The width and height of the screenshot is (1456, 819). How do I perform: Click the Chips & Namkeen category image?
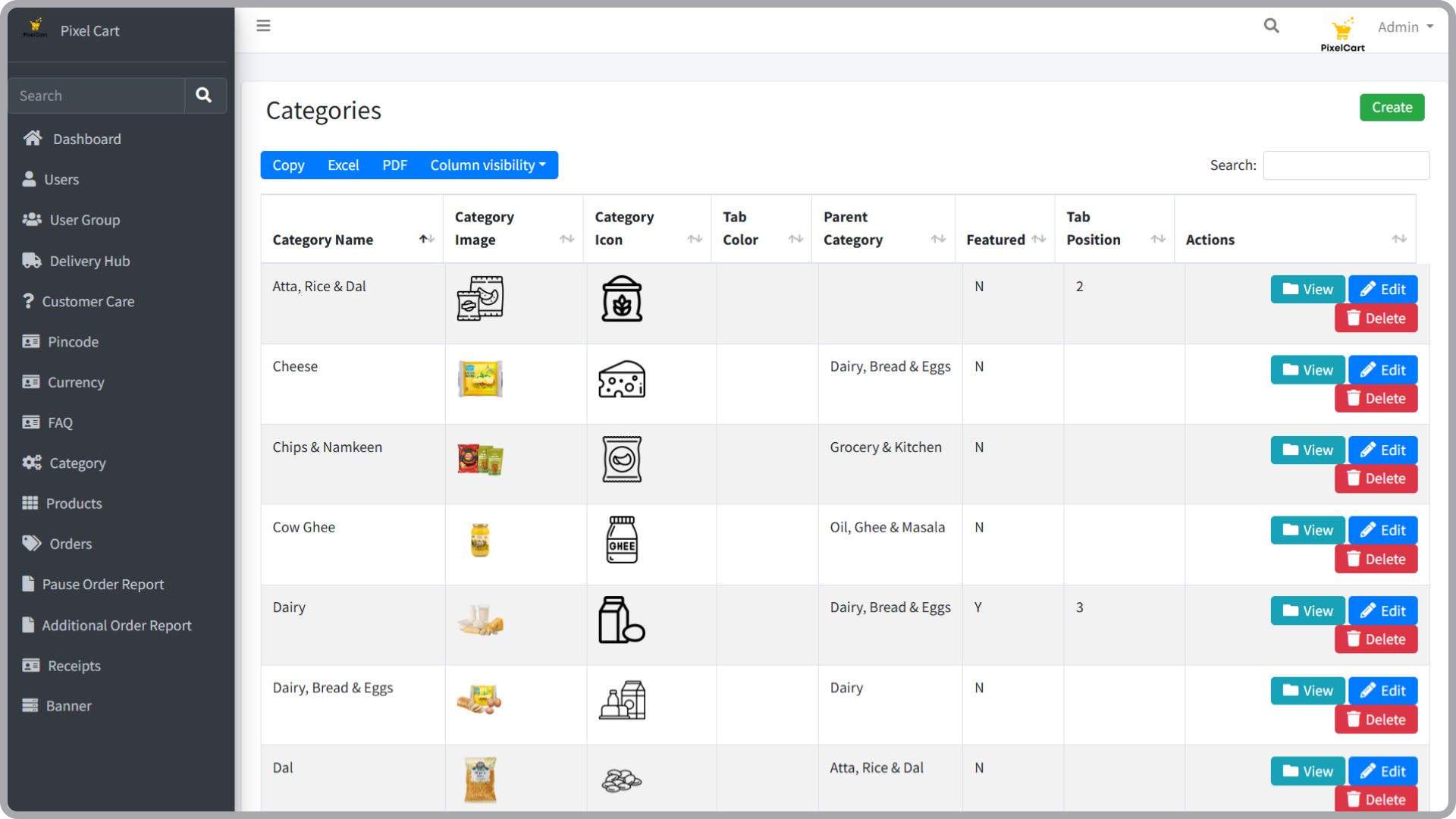(480, 460)
